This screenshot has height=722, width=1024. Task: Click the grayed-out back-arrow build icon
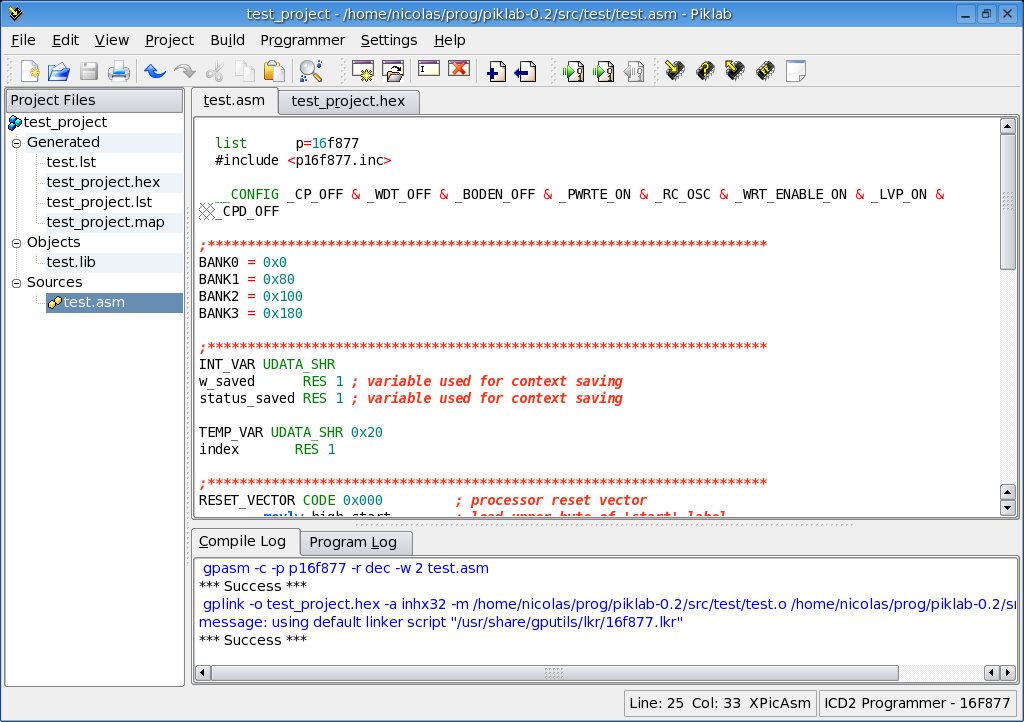click(x=633, y=71)
